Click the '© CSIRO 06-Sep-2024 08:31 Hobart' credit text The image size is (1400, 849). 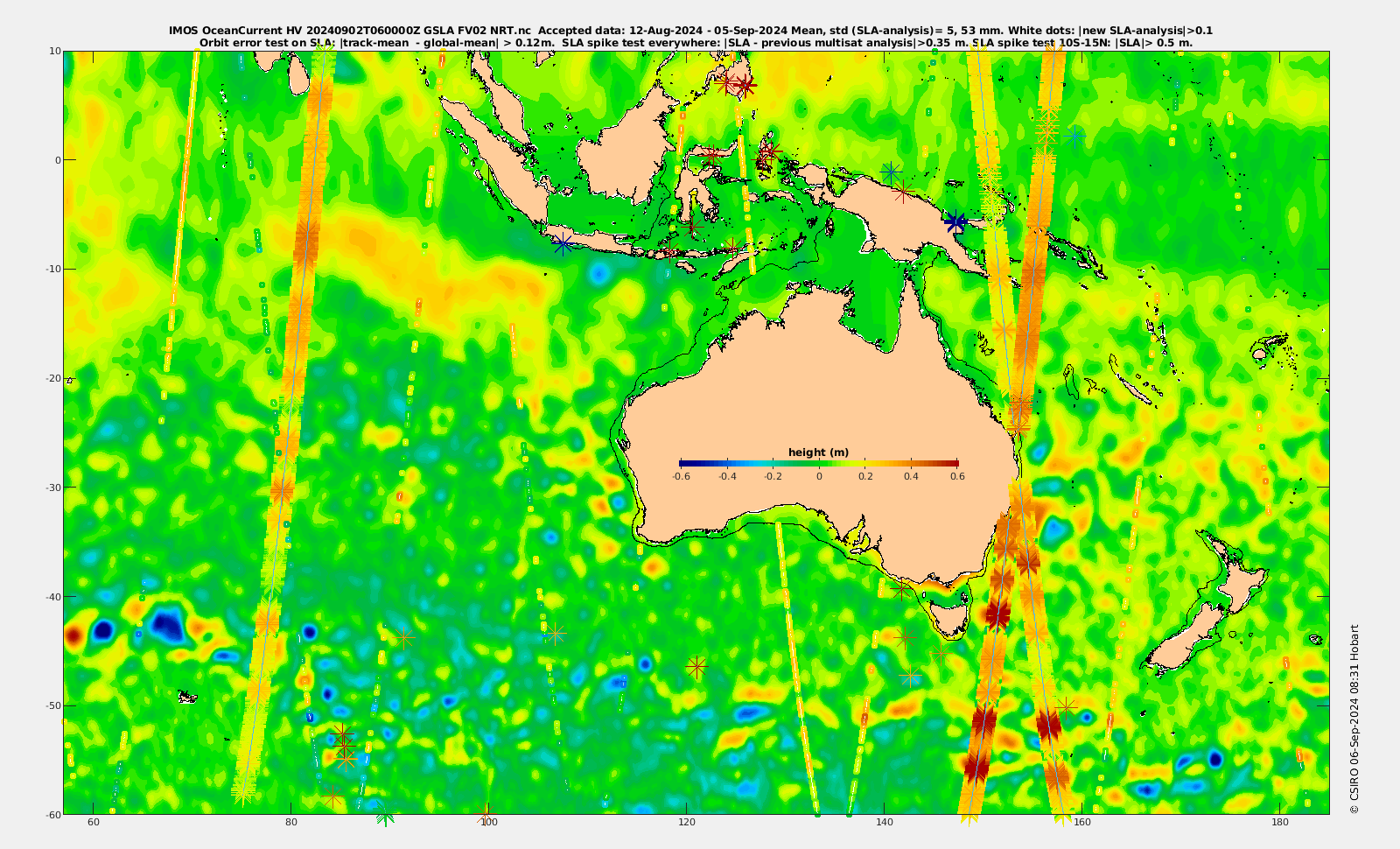(1354, 719)
